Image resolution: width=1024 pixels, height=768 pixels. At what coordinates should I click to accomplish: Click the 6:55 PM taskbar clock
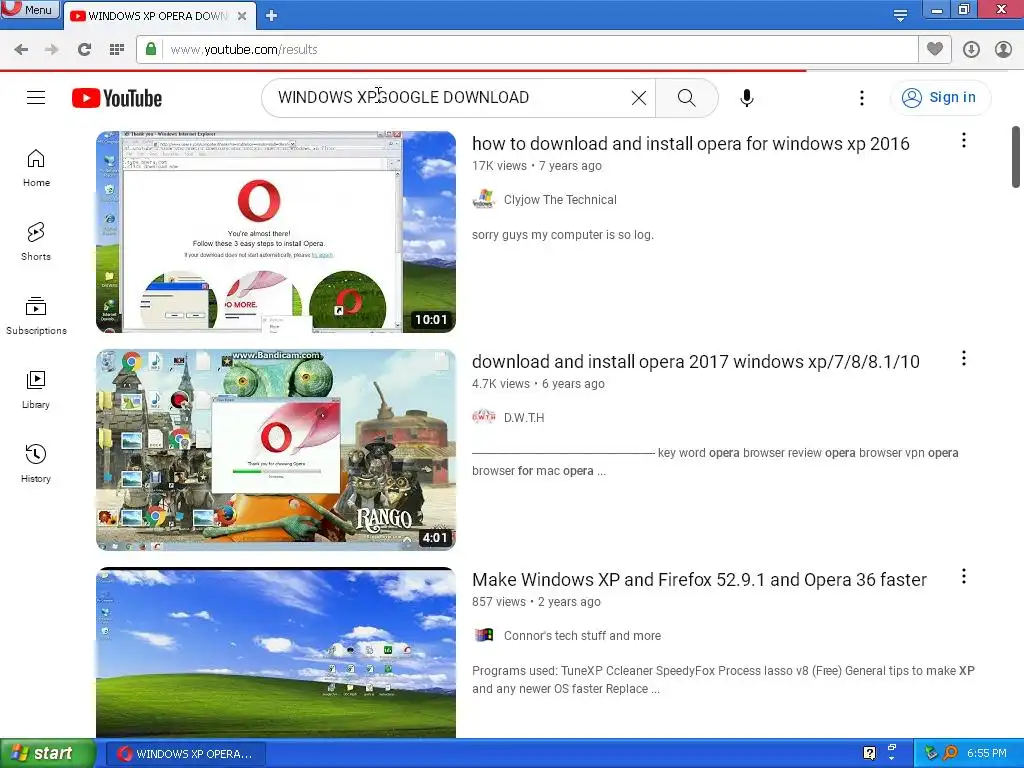986,754
